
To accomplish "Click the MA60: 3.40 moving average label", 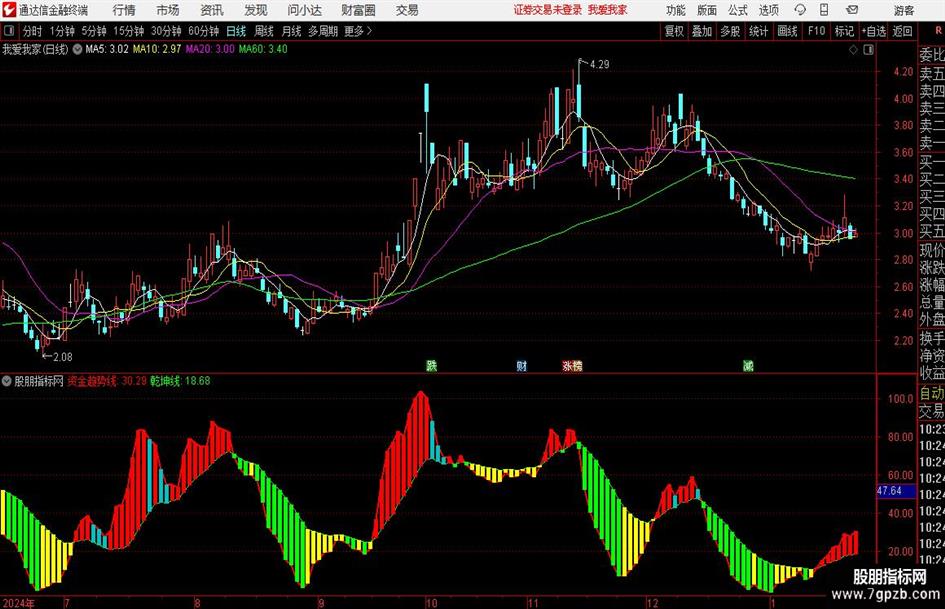I will [263, 49].
